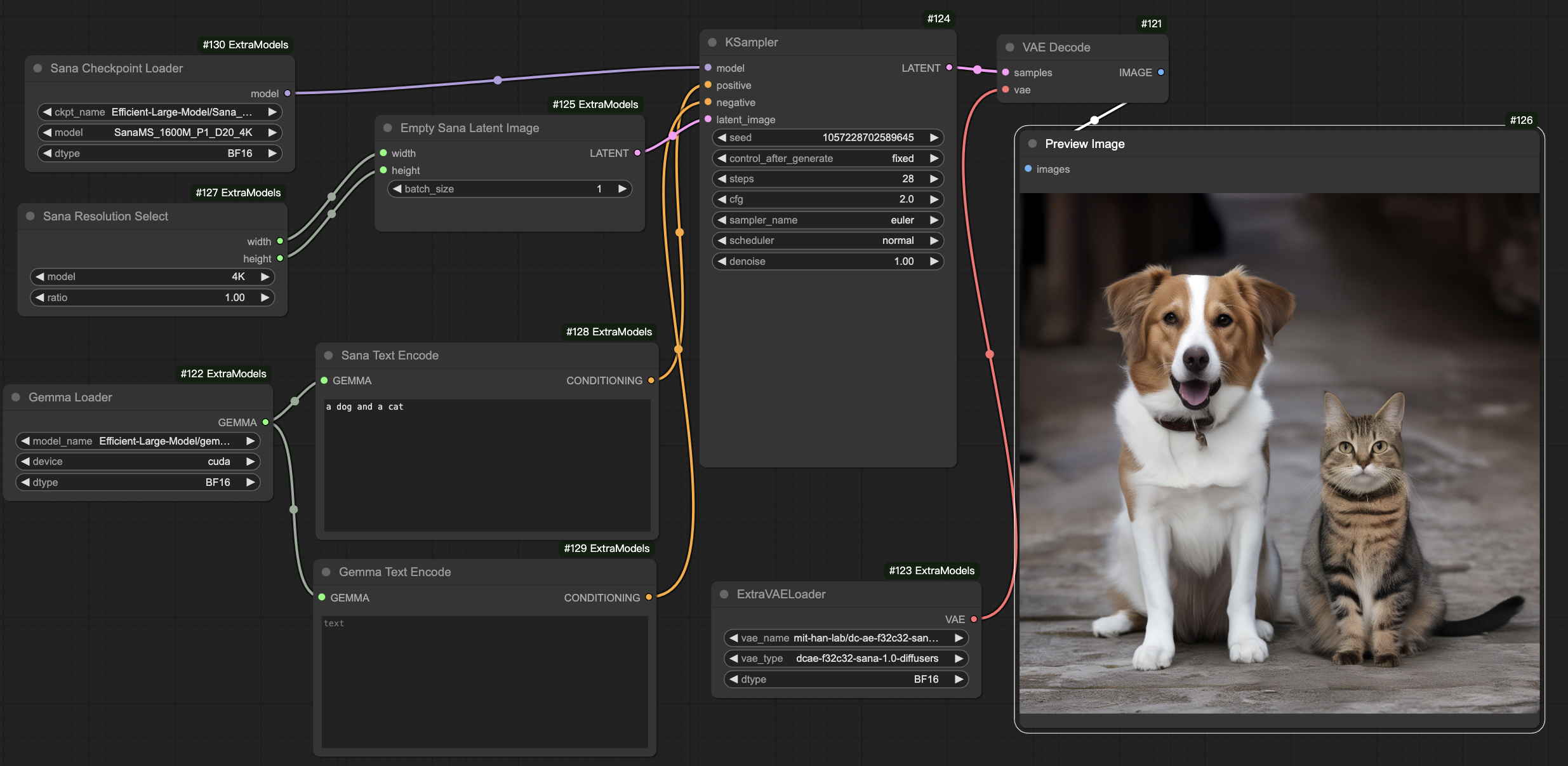Click the KSampler LATENT output socket
The width and height of the screenshot is (1568, 766).
pyautogui.click(x=949, y=67)
